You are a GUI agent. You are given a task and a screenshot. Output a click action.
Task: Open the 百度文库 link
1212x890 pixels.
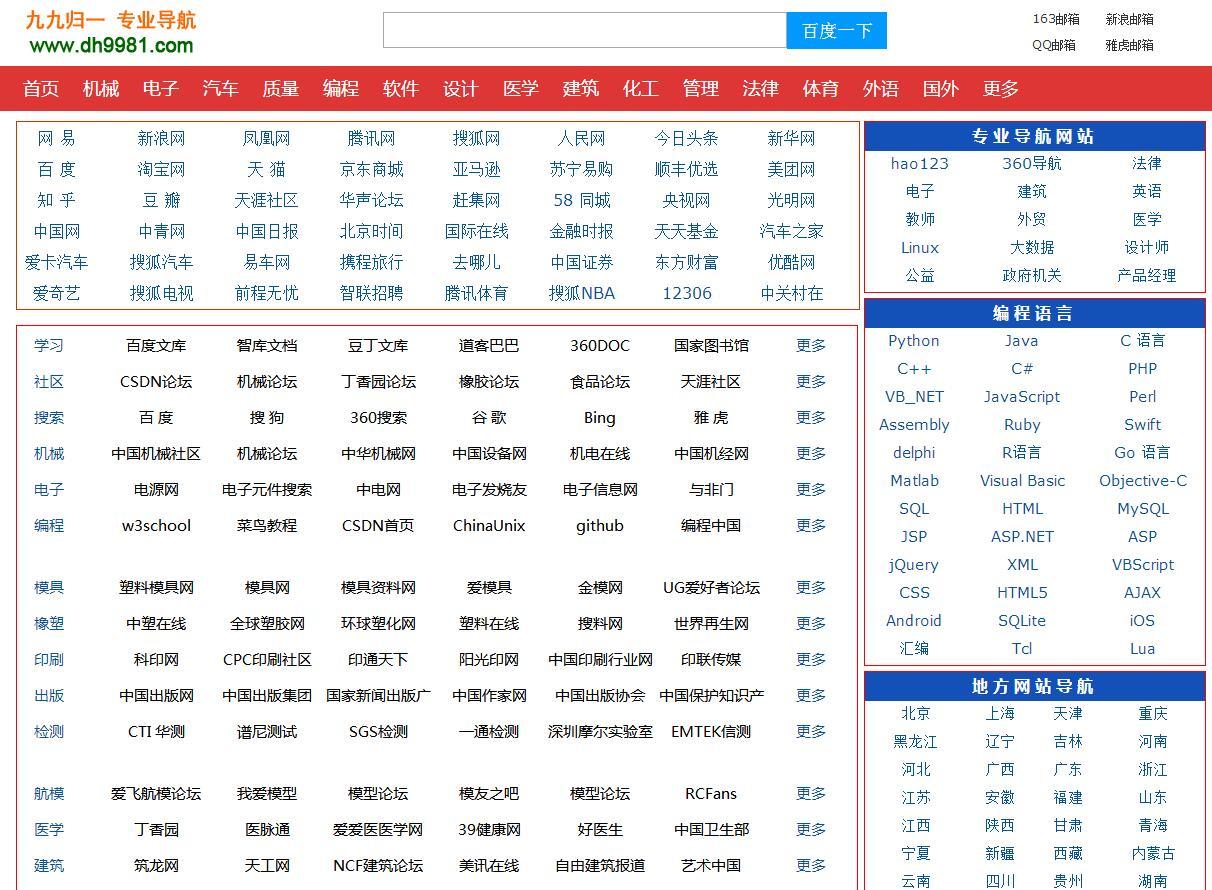(156, 345)
